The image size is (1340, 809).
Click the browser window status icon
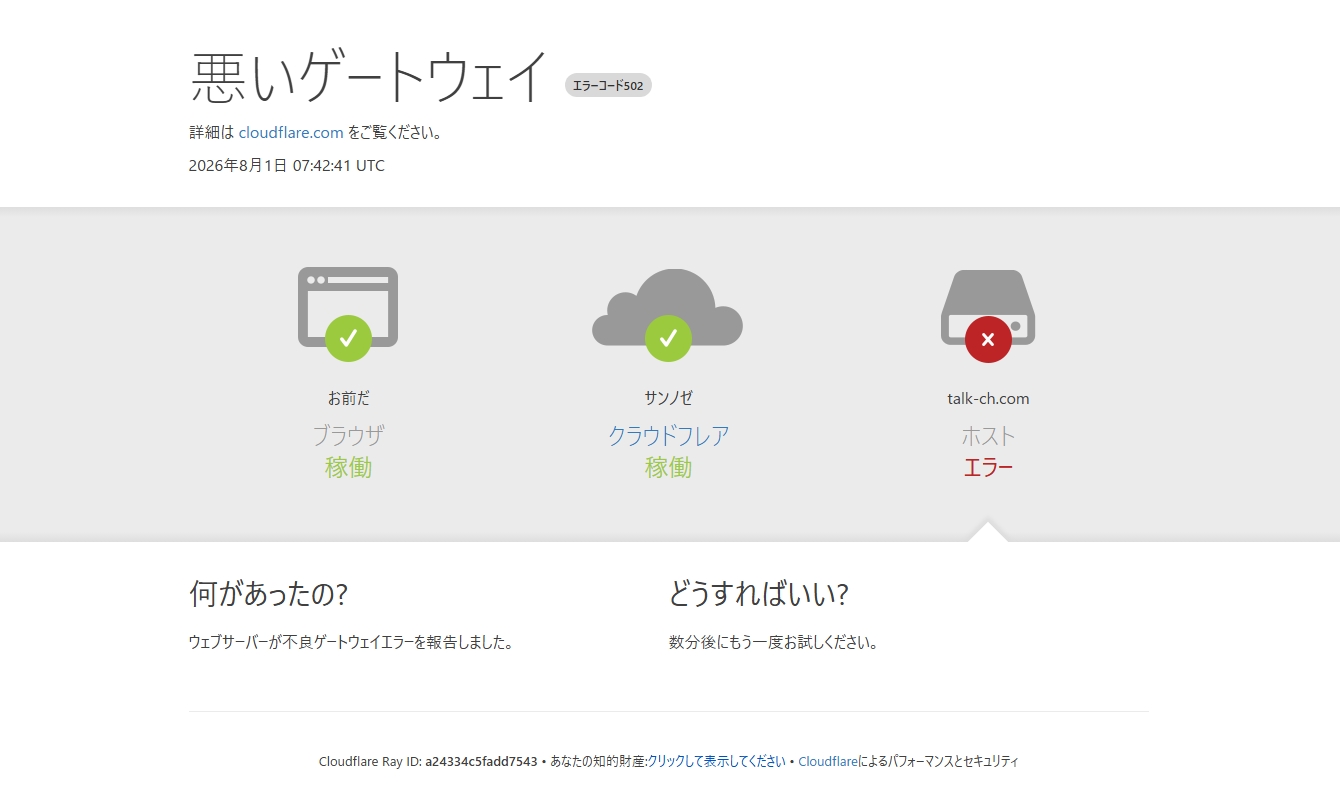[348, 313]
